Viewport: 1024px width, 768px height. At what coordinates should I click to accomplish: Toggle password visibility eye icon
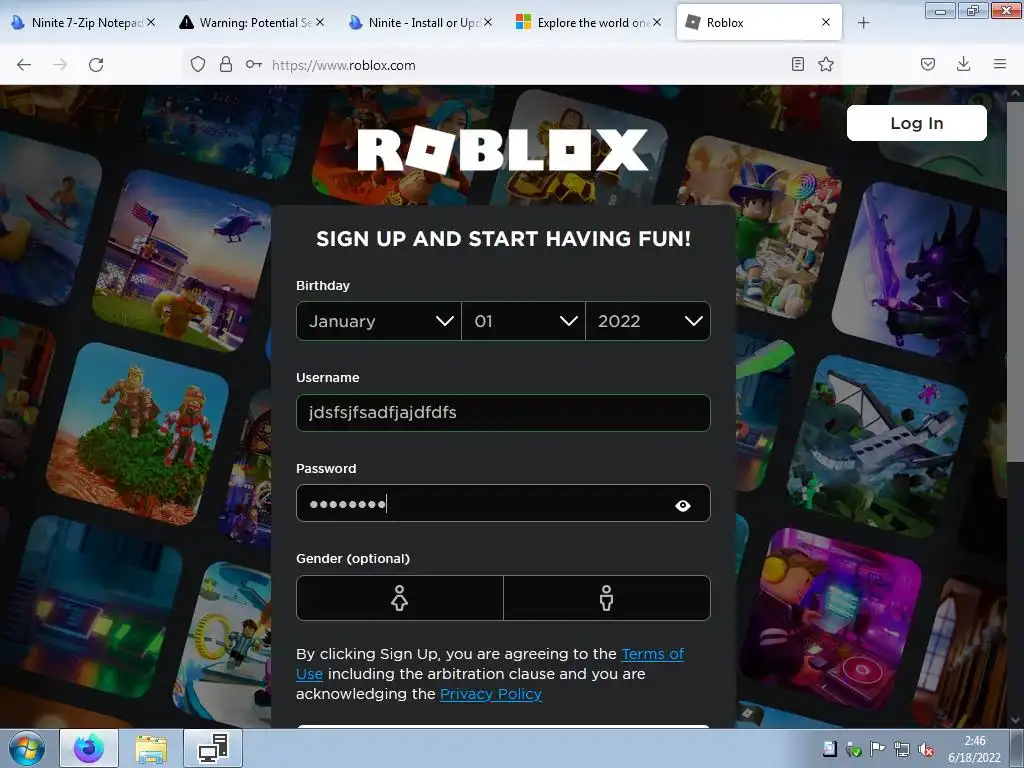[x=682, y=505]
